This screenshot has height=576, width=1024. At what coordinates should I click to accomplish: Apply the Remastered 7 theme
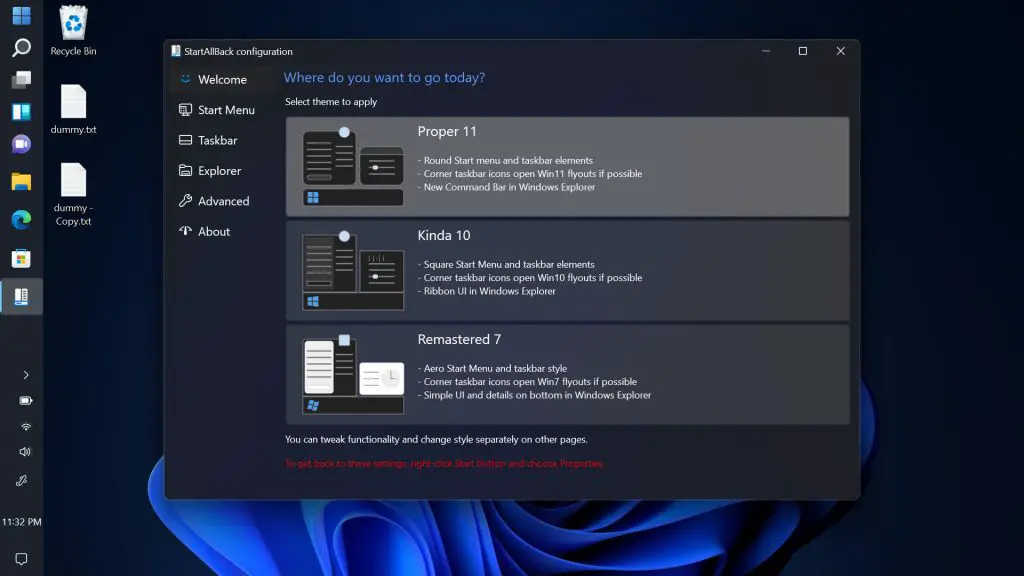coord(568,375)
